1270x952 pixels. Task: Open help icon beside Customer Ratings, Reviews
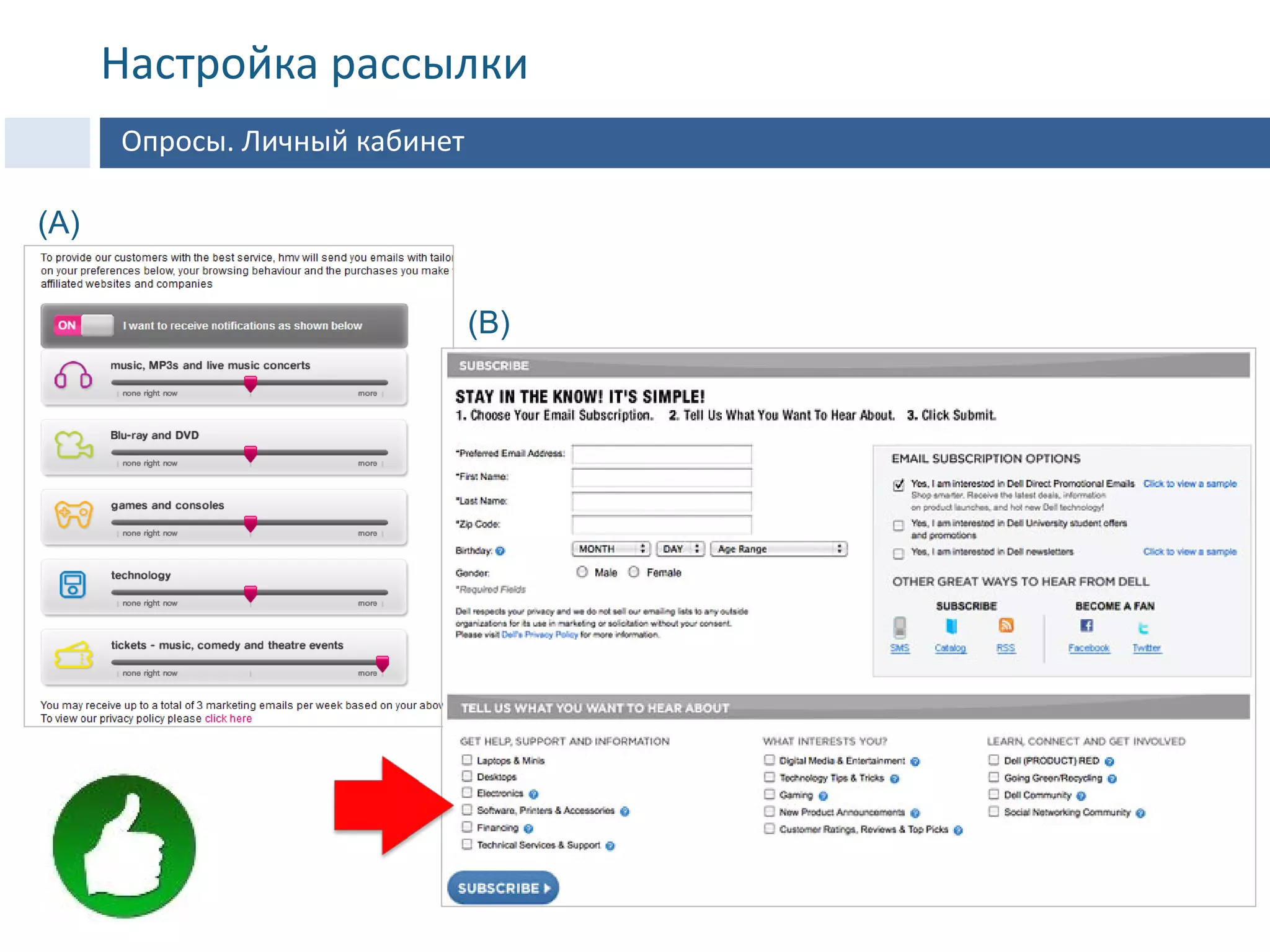(x=958, y=831)
